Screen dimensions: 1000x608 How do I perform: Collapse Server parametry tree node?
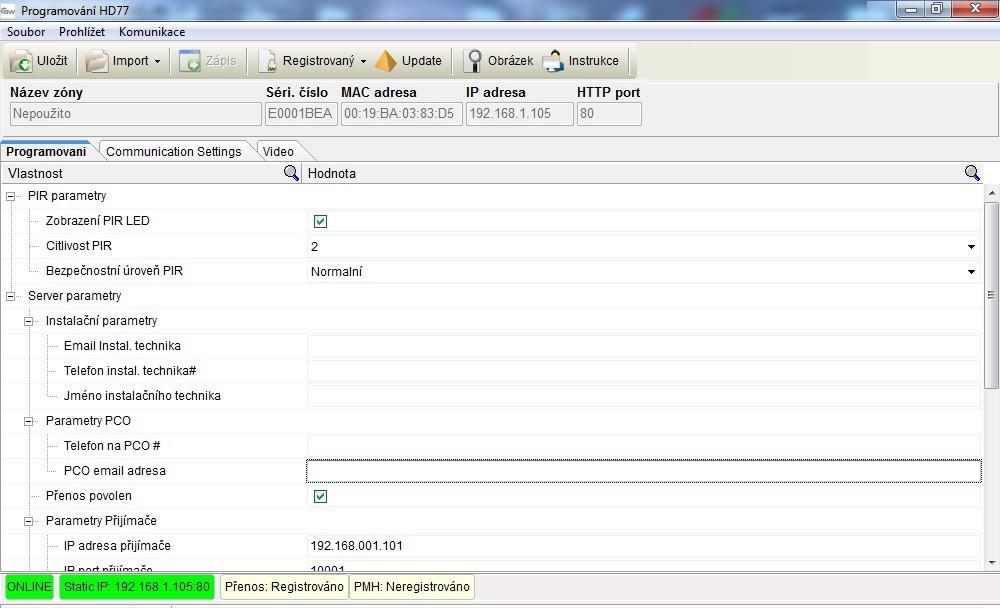[10, 296]
